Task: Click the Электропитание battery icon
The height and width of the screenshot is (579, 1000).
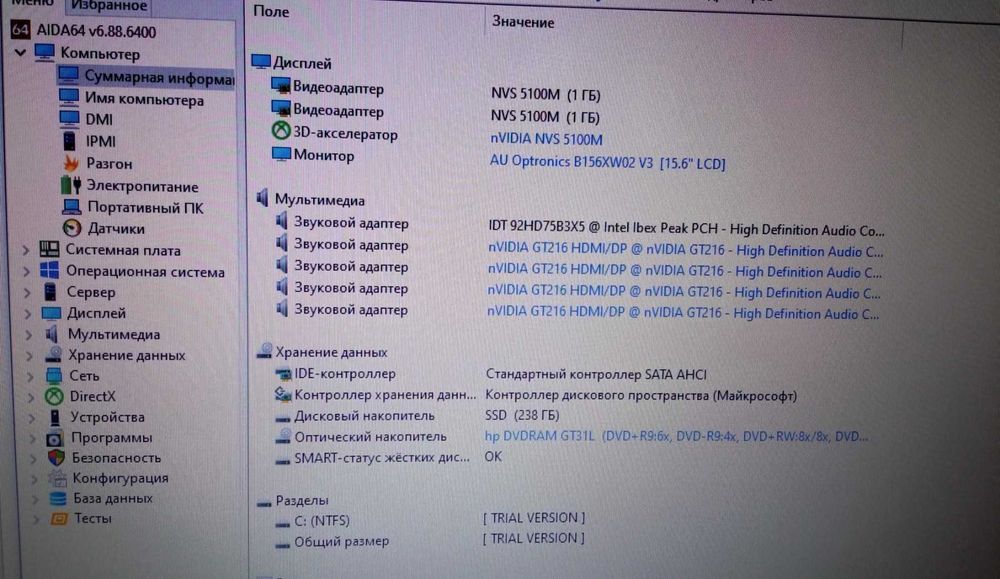Action: tap(71, 186)
